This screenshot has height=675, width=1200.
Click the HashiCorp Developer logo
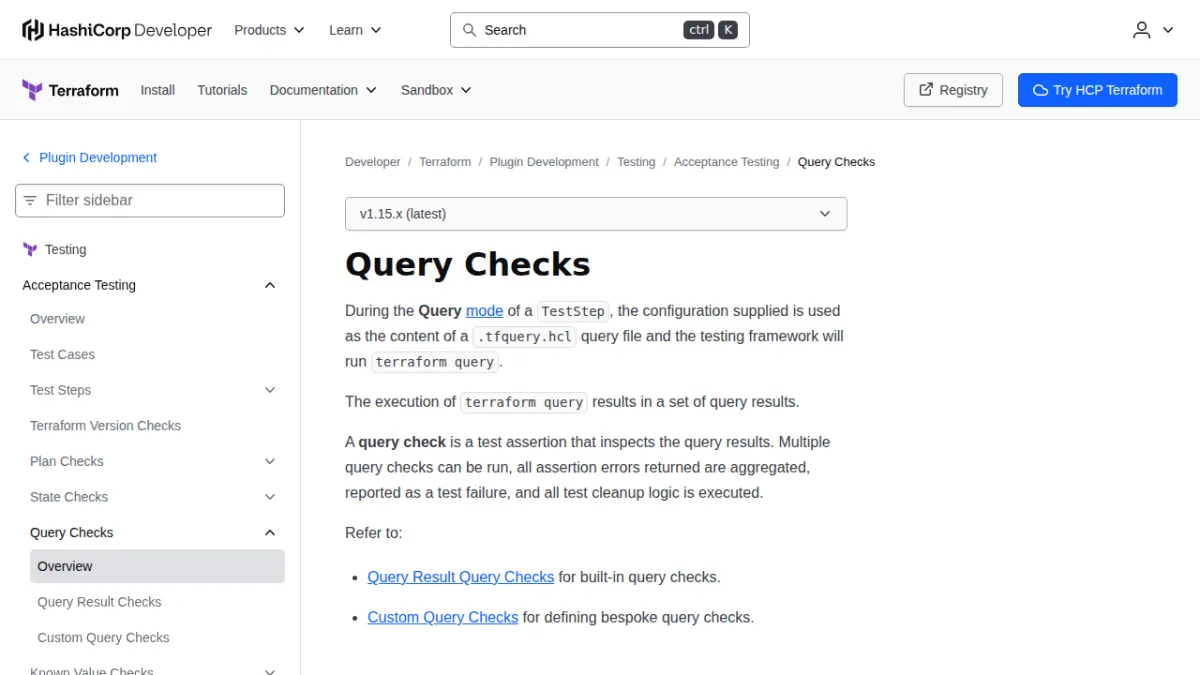117,30
